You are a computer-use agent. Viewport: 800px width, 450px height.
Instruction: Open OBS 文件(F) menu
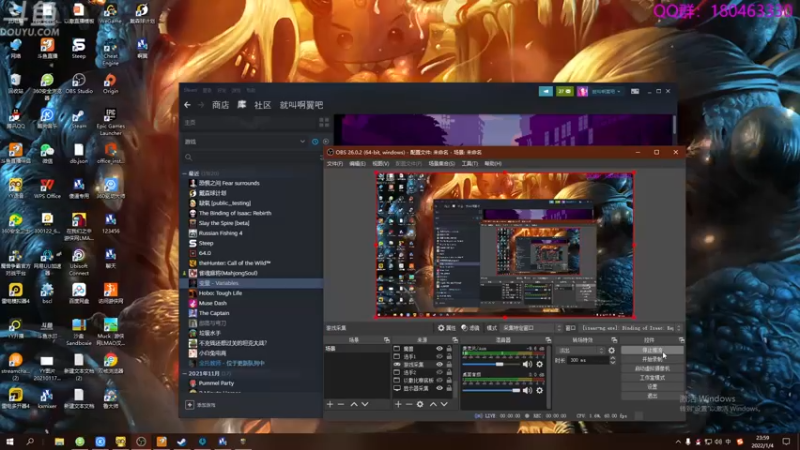pos(335,164)
